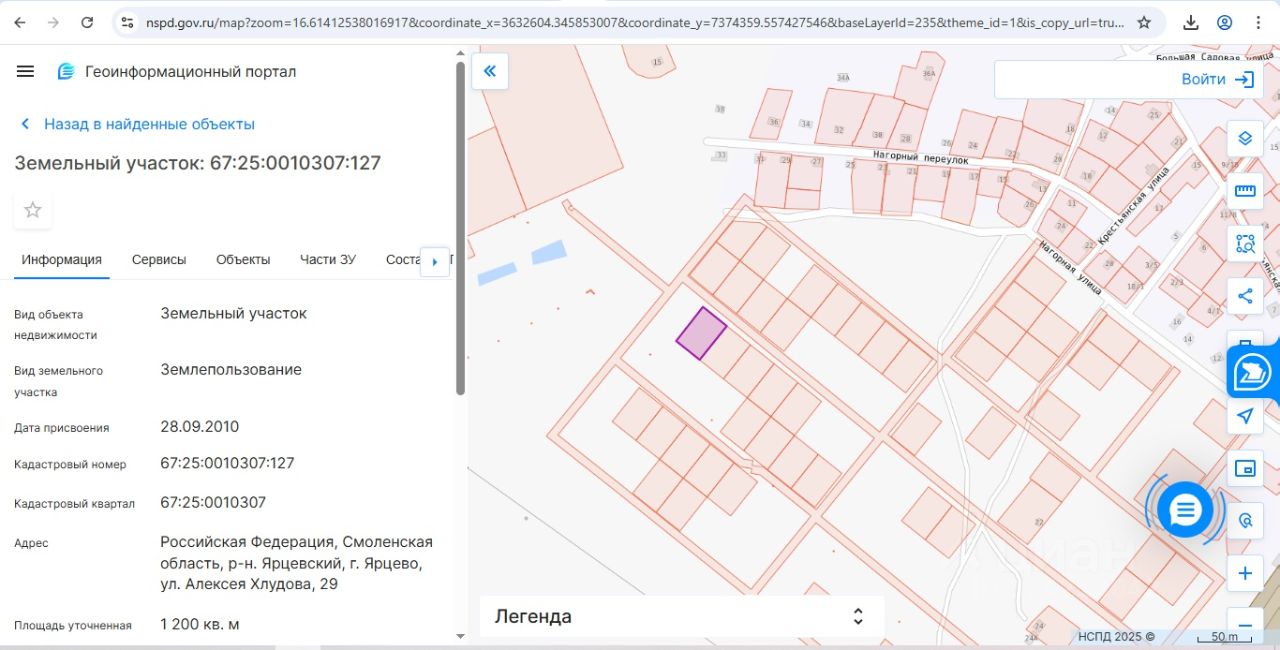Open the hamburger main menu

coord(26,71)
